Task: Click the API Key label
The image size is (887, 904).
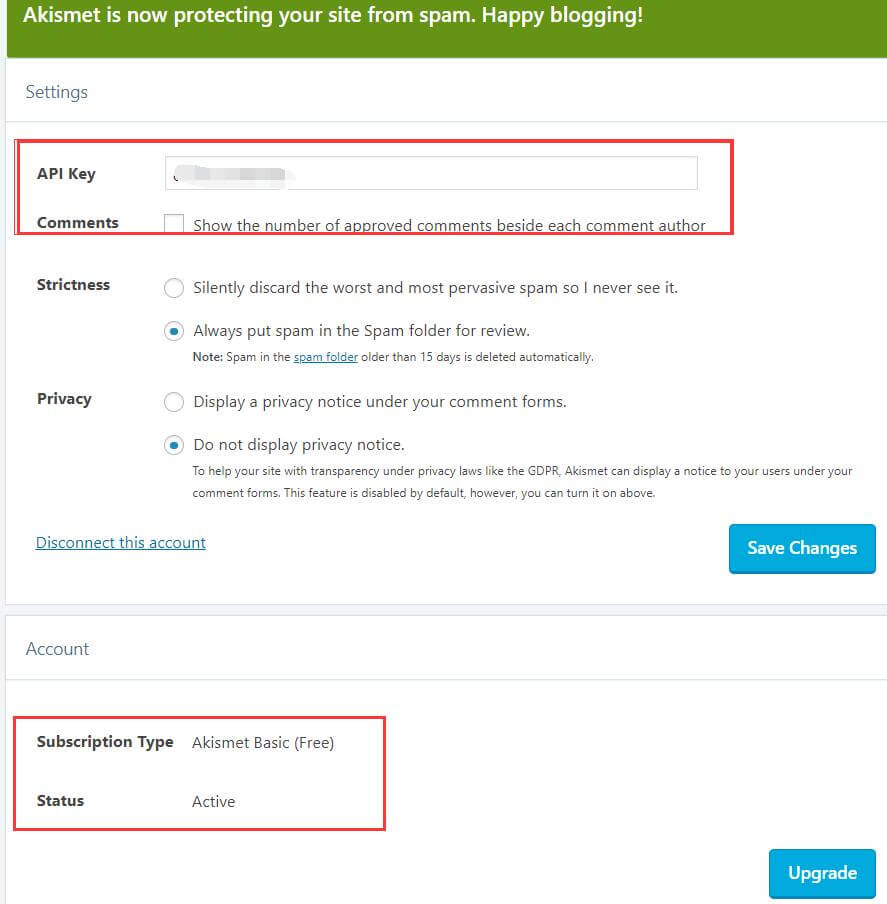Action: pyautogui.click(x=66, y=174)
